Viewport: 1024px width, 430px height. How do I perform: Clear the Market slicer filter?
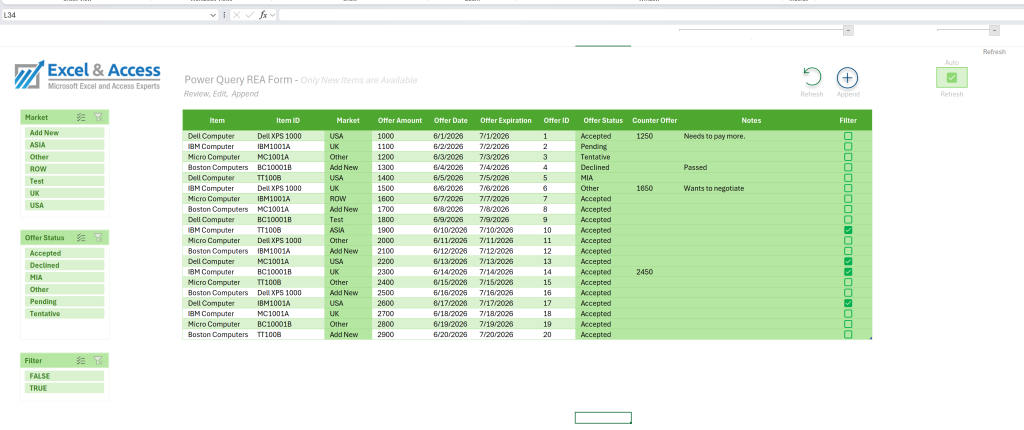tap(98, 118)
